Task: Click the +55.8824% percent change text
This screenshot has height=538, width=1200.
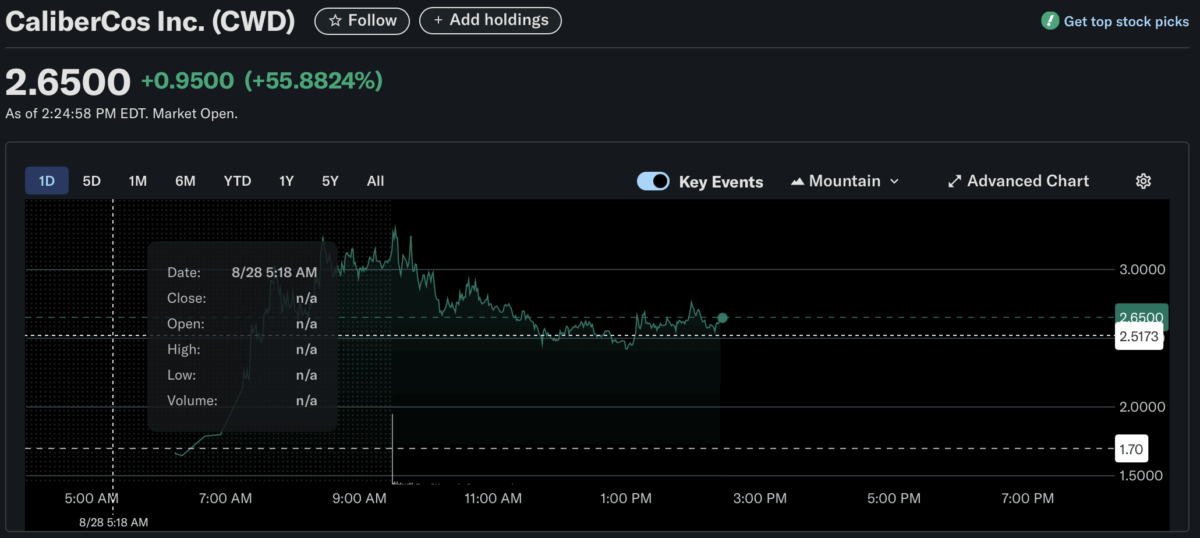Action: (x=314, y=81)
